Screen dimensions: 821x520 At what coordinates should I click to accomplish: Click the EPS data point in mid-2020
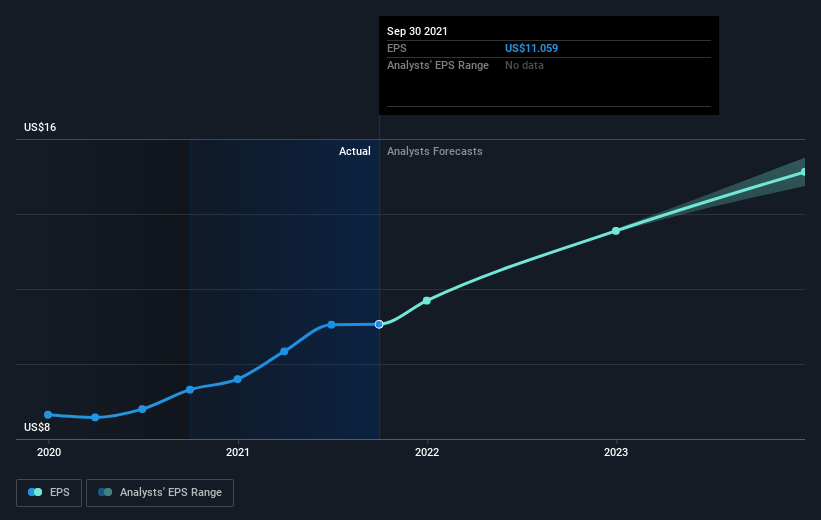tap(142, 409)
